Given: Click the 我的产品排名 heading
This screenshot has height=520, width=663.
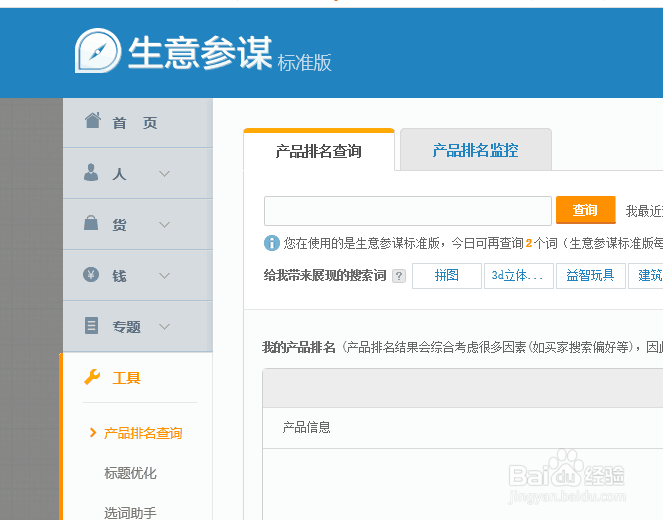Looking at the screenshot, I should 299,348.
